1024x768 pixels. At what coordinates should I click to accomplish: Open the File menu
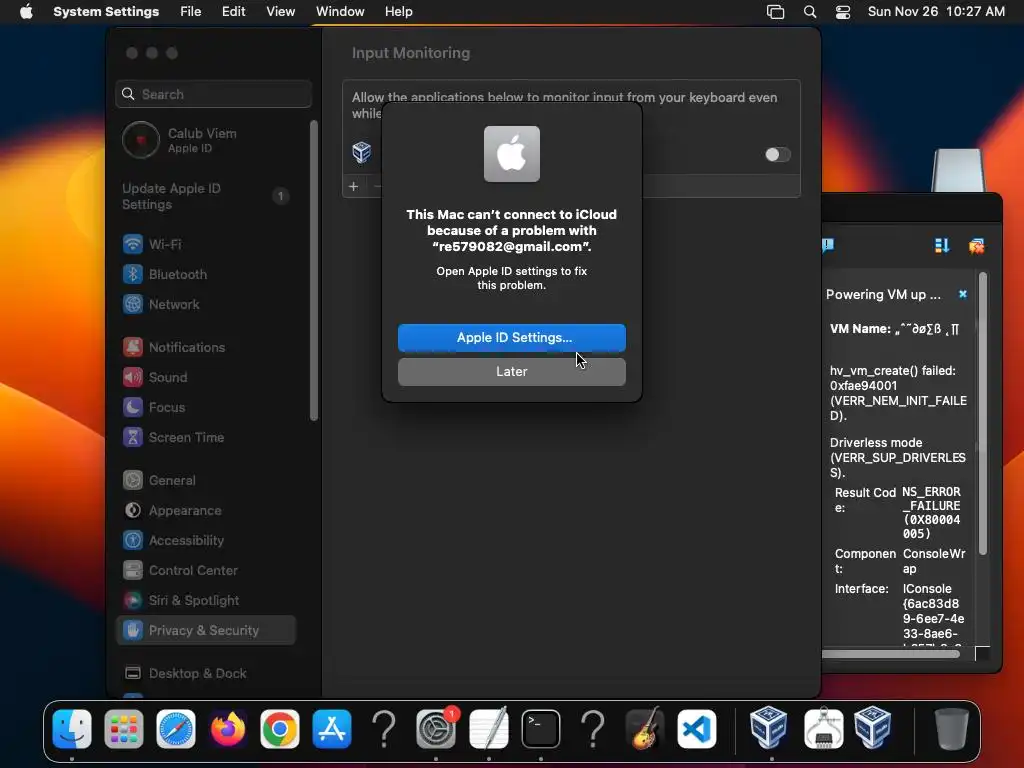click(191, 12)
